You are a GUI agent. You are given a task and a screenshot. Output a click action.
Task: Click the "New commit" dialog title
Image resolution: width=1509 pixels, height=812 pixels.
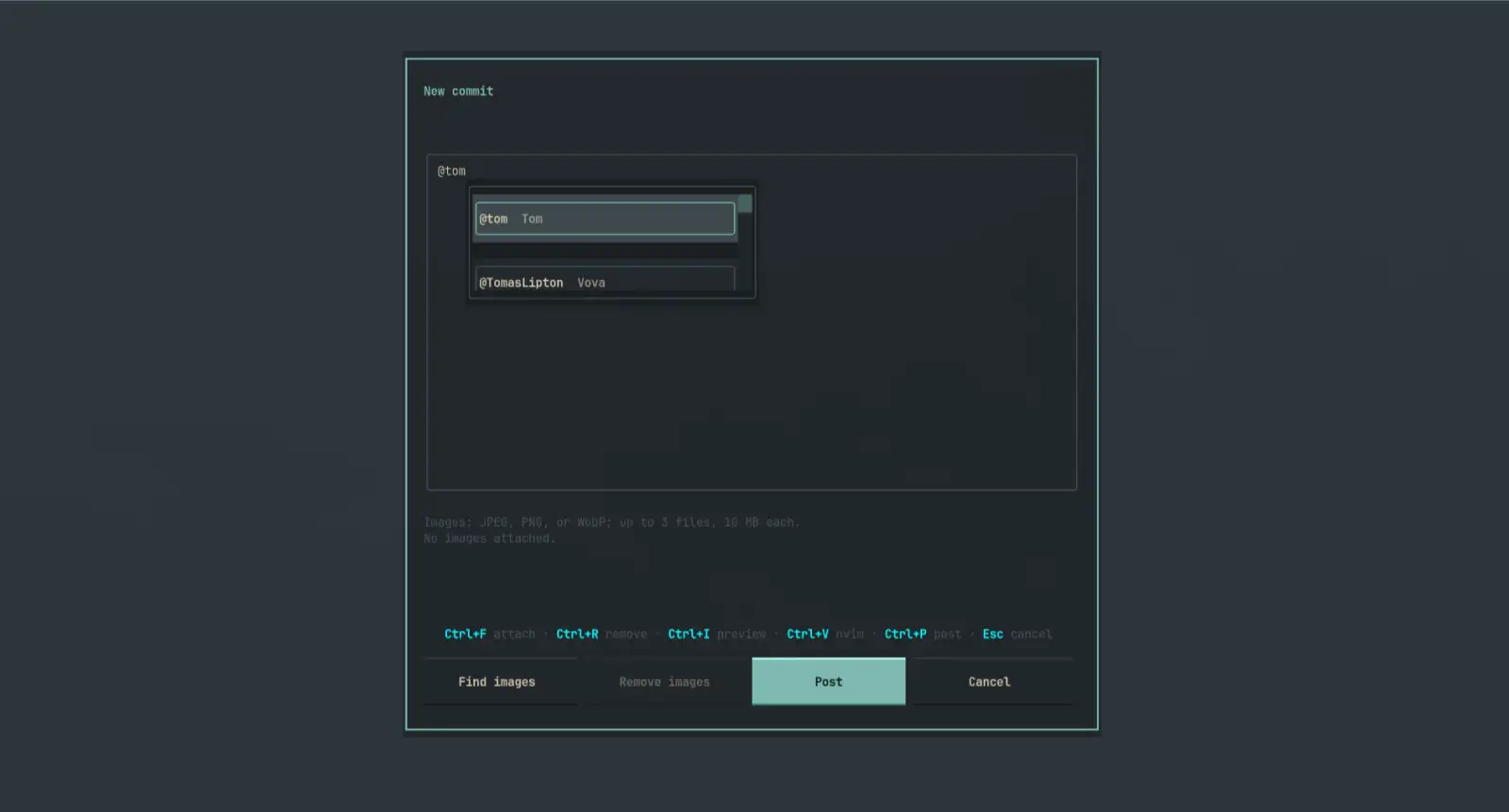[458, 91]
